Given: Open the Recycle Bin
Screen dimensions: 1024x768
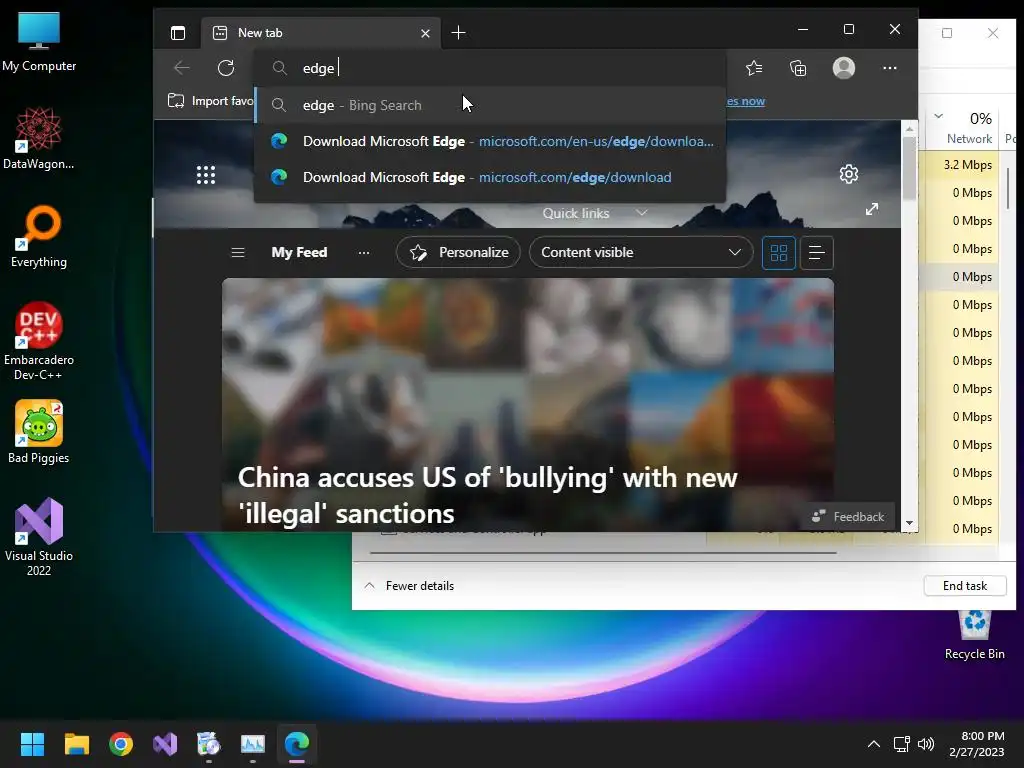Looking at the screenshot, I should click(x=974, y=633).
